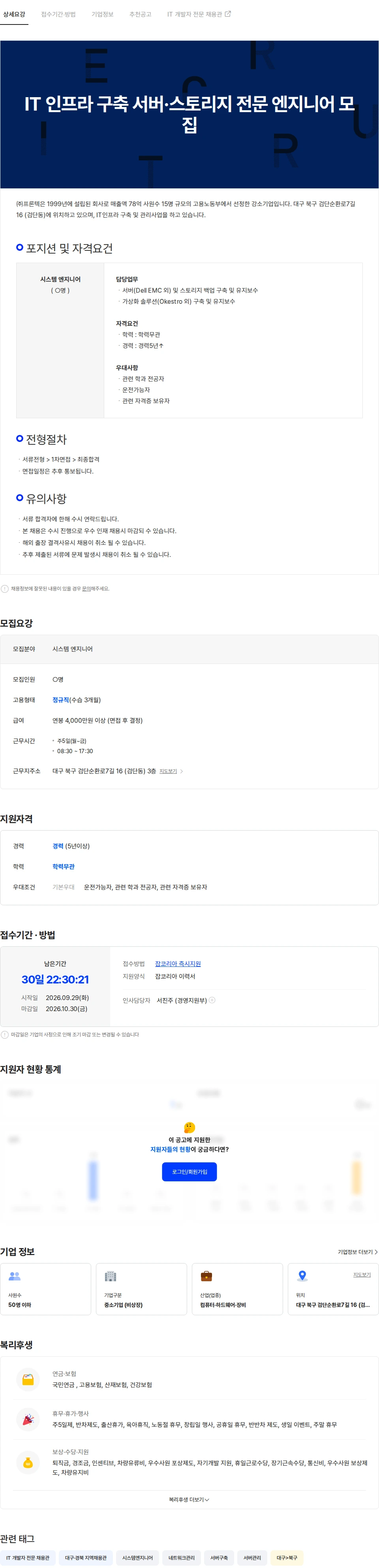The width and height of the screenshot is (379, 1568).
Task: Click the 대구>북구 tag
Action: [287, 1558]
